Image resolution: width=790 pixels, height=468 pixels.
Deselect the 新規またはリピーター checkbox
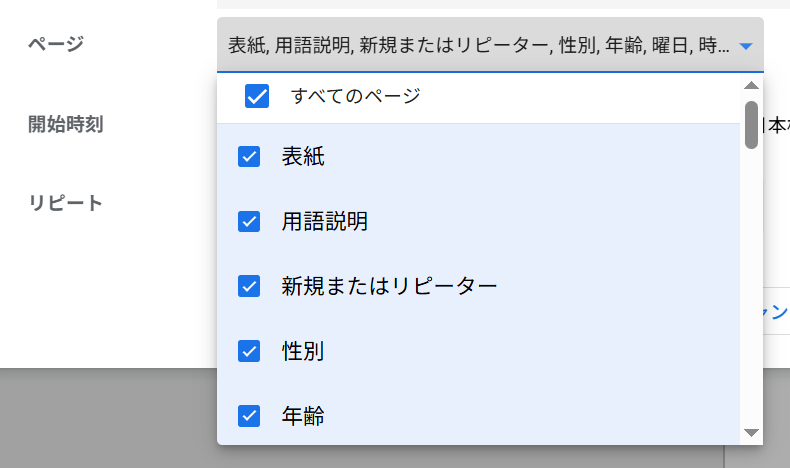click(249, 286)
